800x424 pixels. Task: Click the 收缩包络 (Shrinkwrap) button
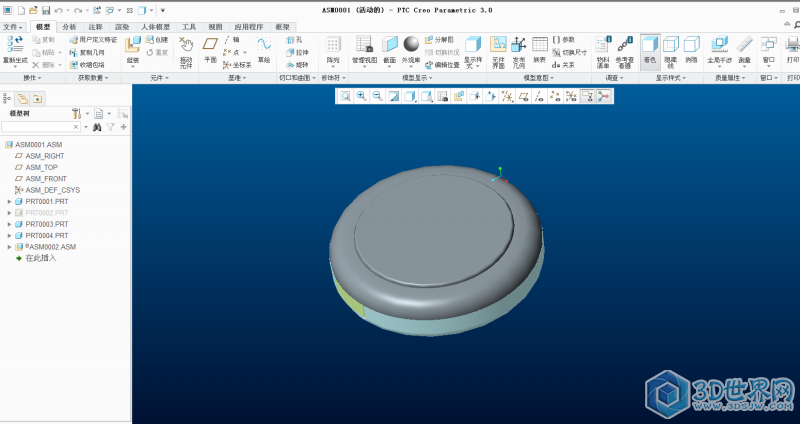87,65
